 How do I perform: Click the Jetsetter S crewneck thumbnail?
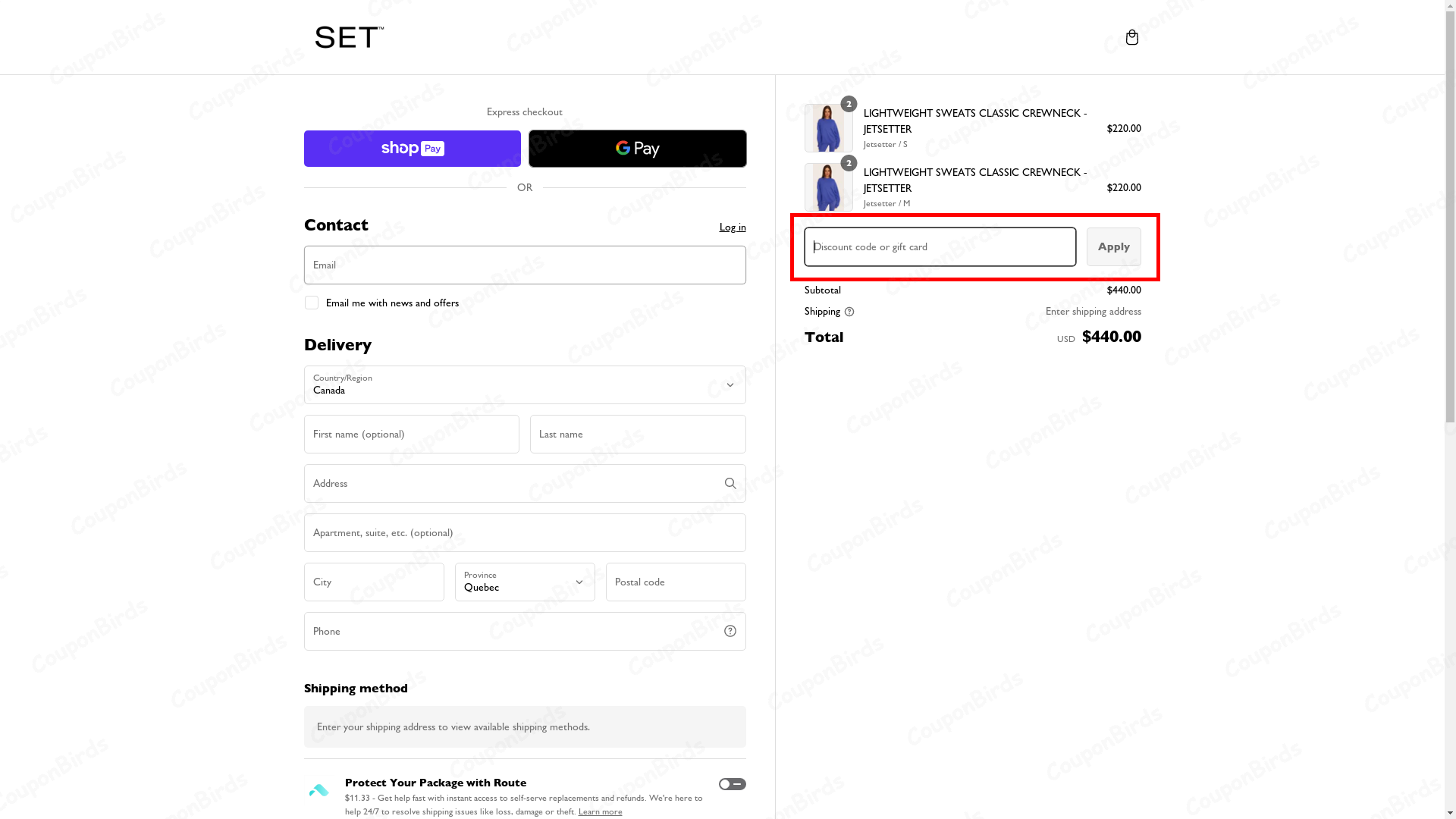[827, 127]
